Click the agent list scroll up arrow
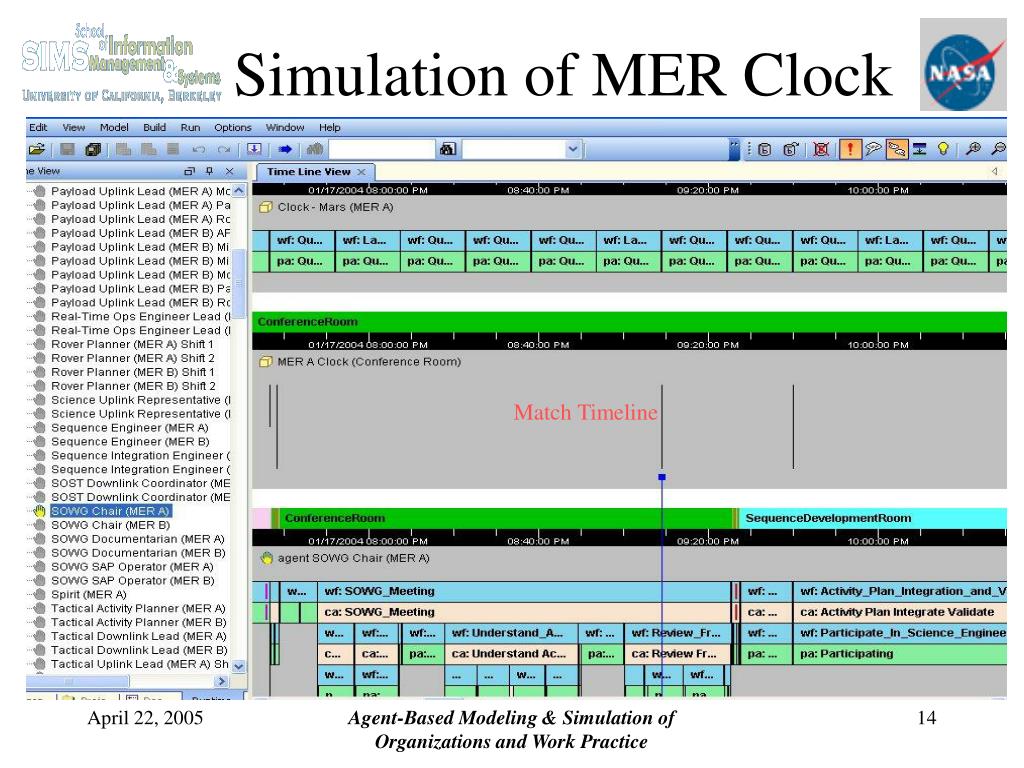 pos(238,191)
